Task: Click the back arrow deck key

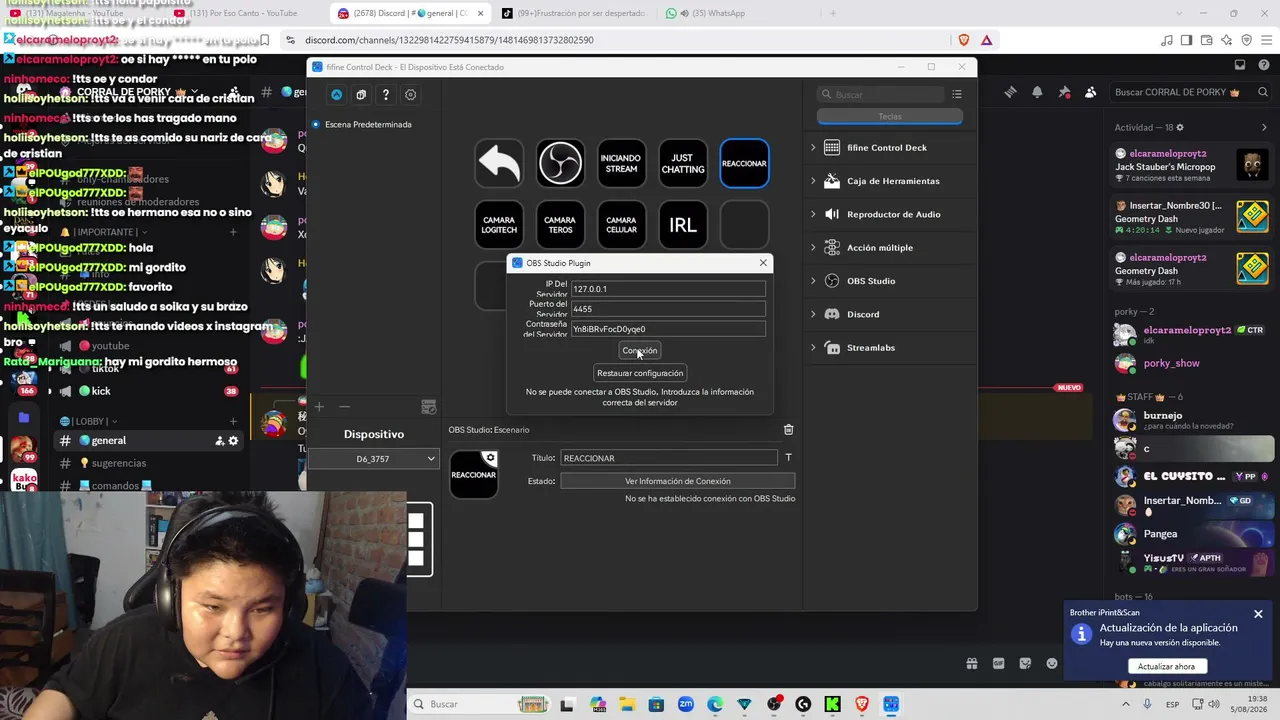Action: coord(499,163)
